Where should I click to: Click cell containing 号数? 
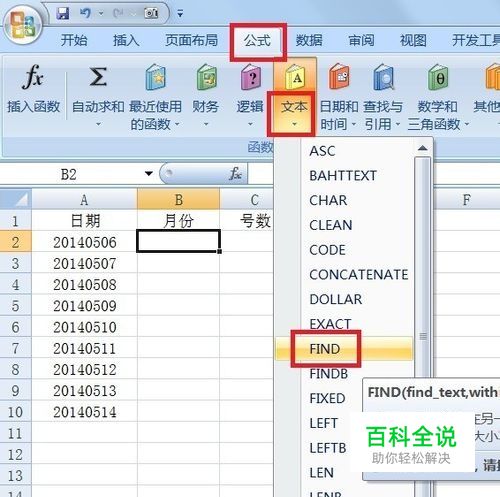(x=247, y=221)
